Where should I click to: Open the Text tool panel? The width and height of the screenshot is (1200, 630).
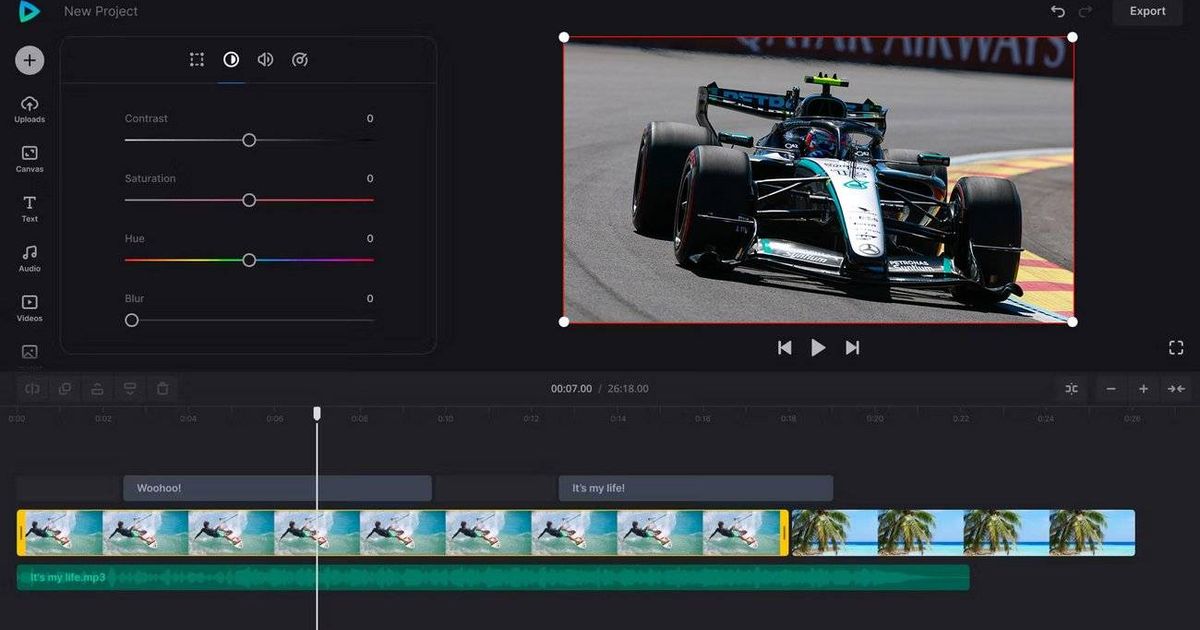(29, 208)
